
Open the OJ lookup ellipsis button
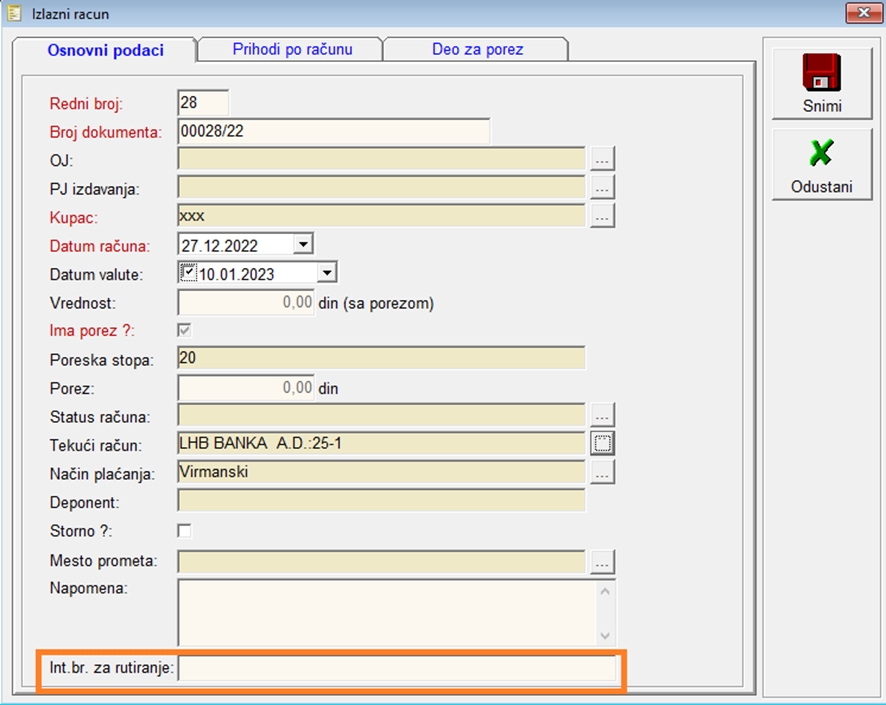click(601, 159)
